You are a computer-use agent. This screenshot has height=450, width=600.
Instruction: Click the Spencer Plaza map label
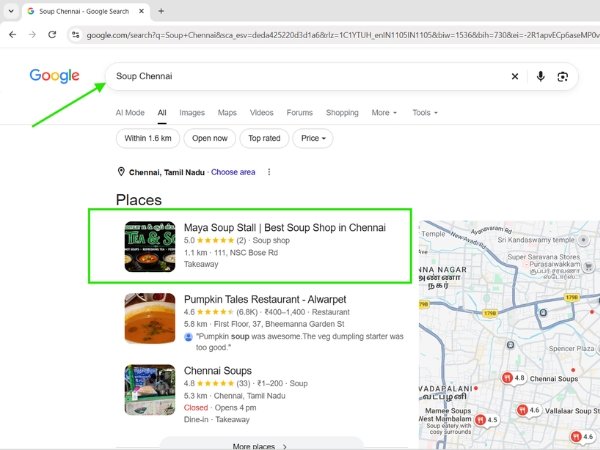click(571, 349)
